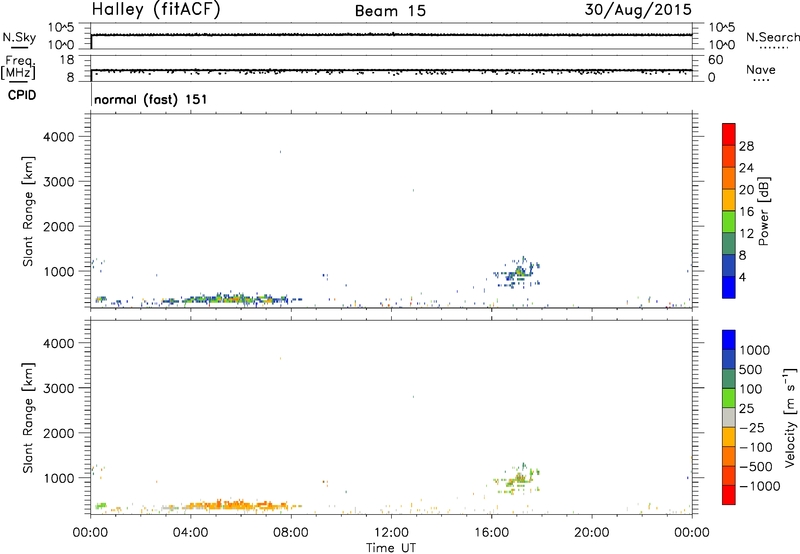Click the "Halley (fitACF)" title text

pyautogui.click(x=156, y=10)
